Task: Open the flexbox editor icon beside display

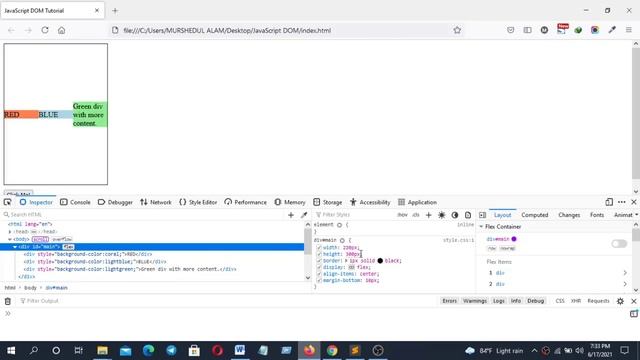Action: tap(351, 267)
